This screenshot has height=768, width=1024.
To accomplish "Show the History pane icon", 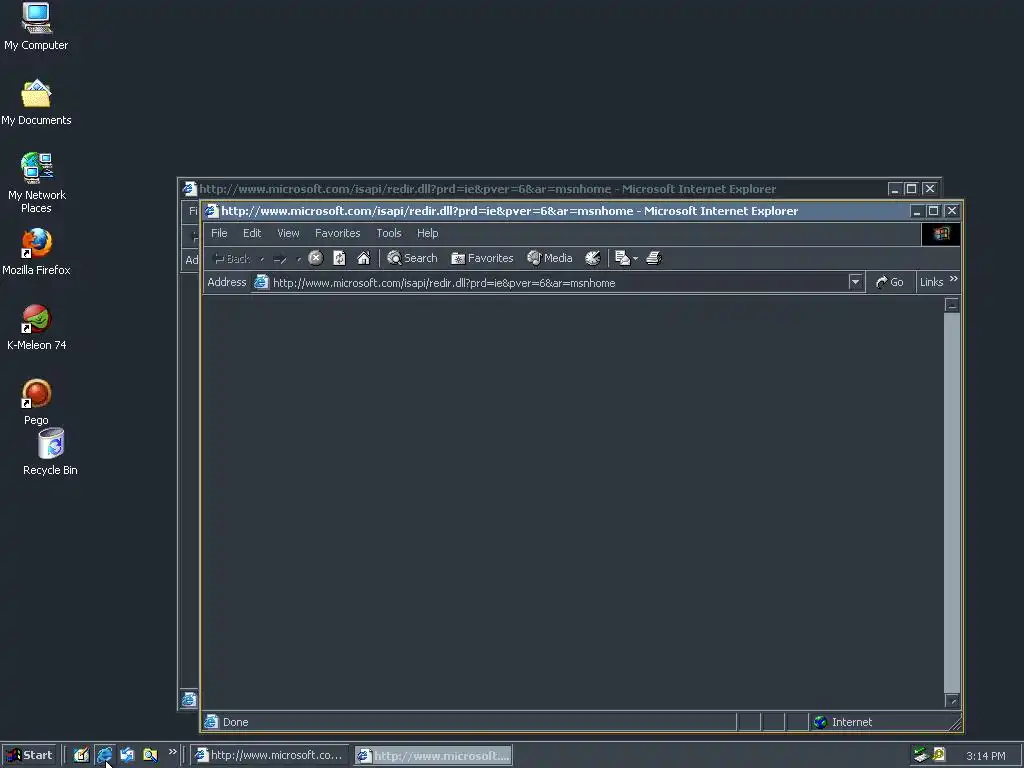I will tap(592, 258).
